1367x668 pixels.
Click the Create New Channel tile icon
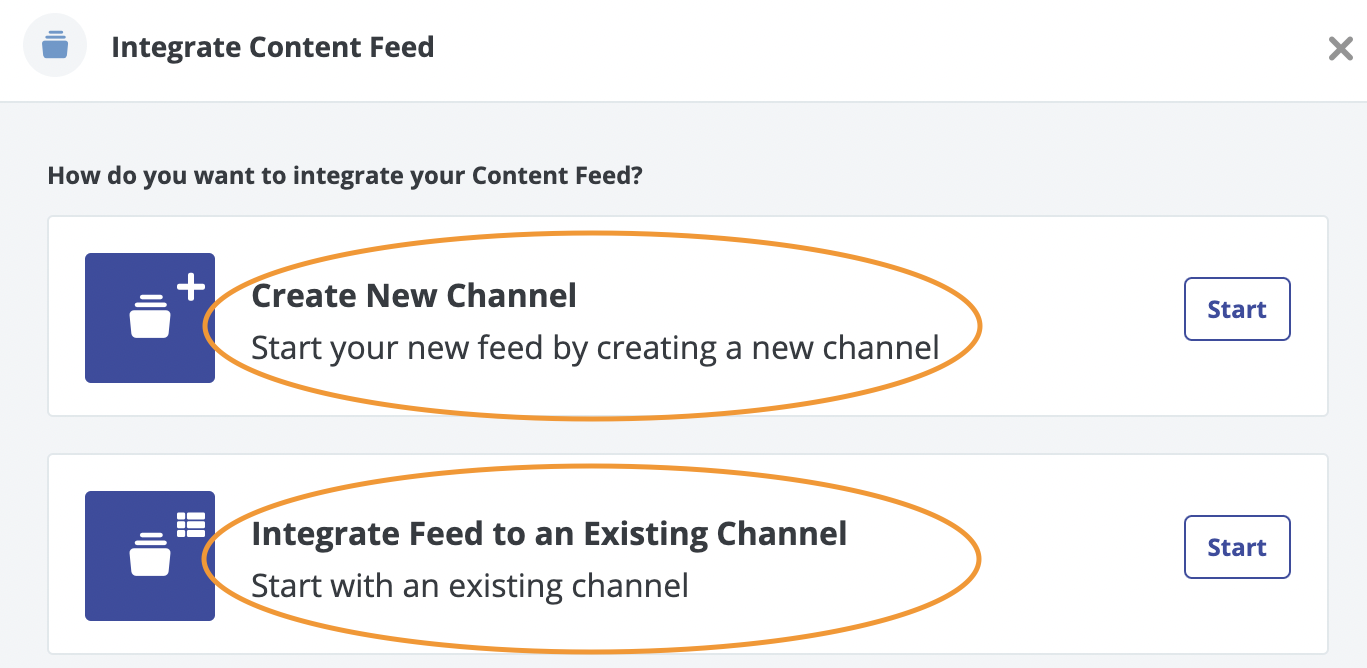click(x=150, y=318)
